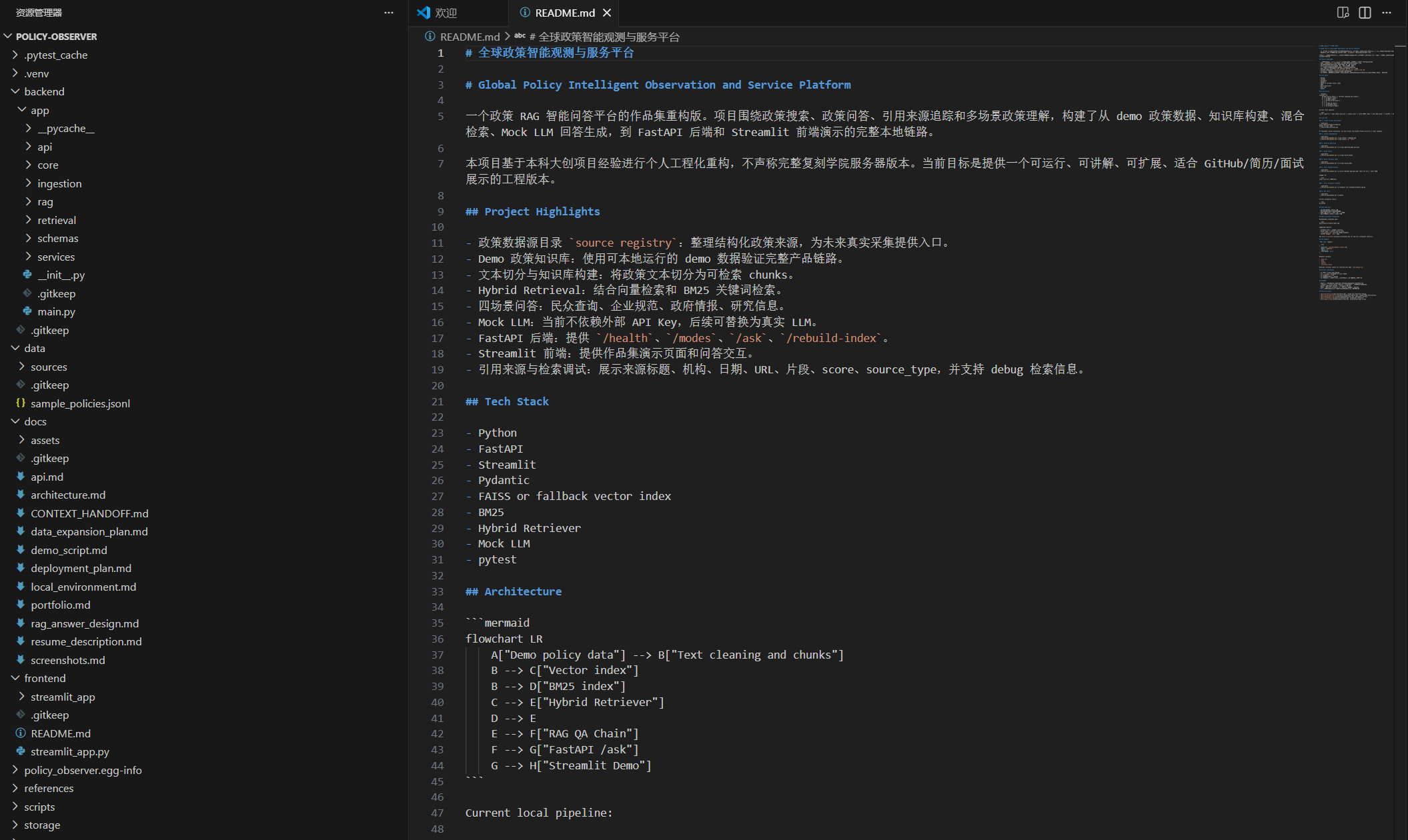Close the README.md tab
The image size is (1408, 840).
[607, 13]
